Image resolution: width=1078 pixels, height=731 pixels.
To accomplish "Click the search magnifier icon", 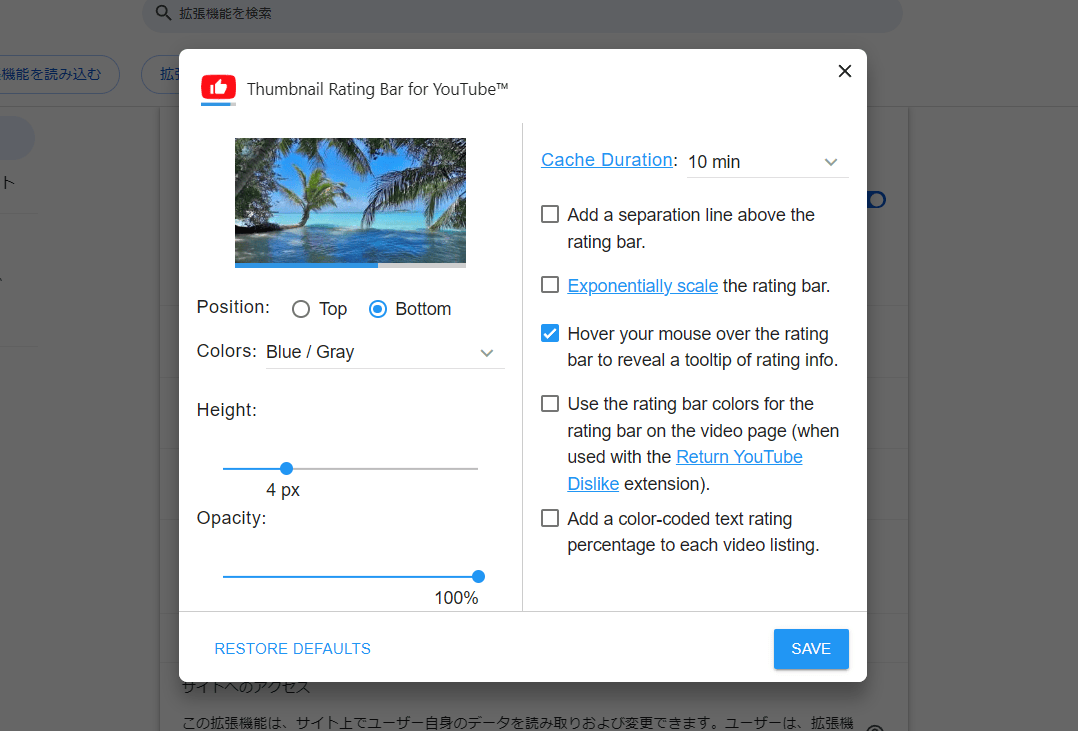I will coord(164,13).
